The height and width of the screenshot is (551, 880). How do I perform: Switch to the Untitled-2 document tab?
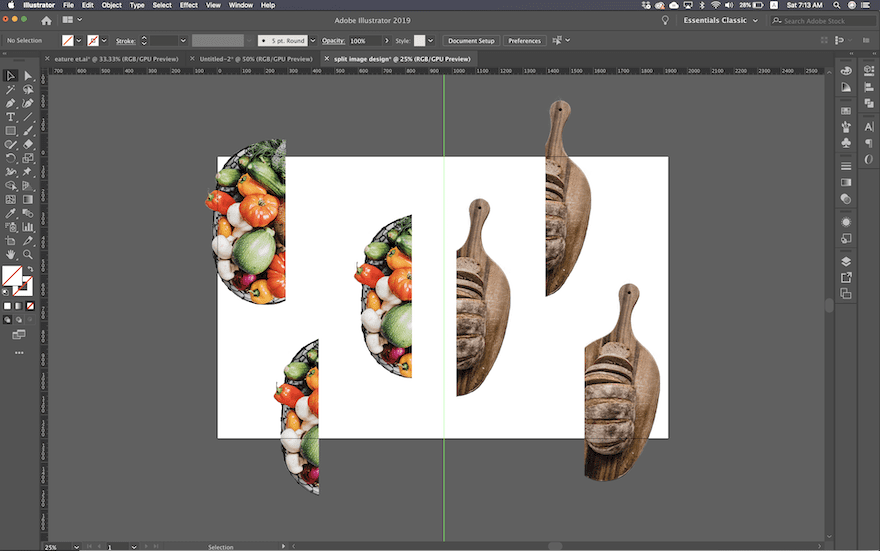[x=254, y=59]
